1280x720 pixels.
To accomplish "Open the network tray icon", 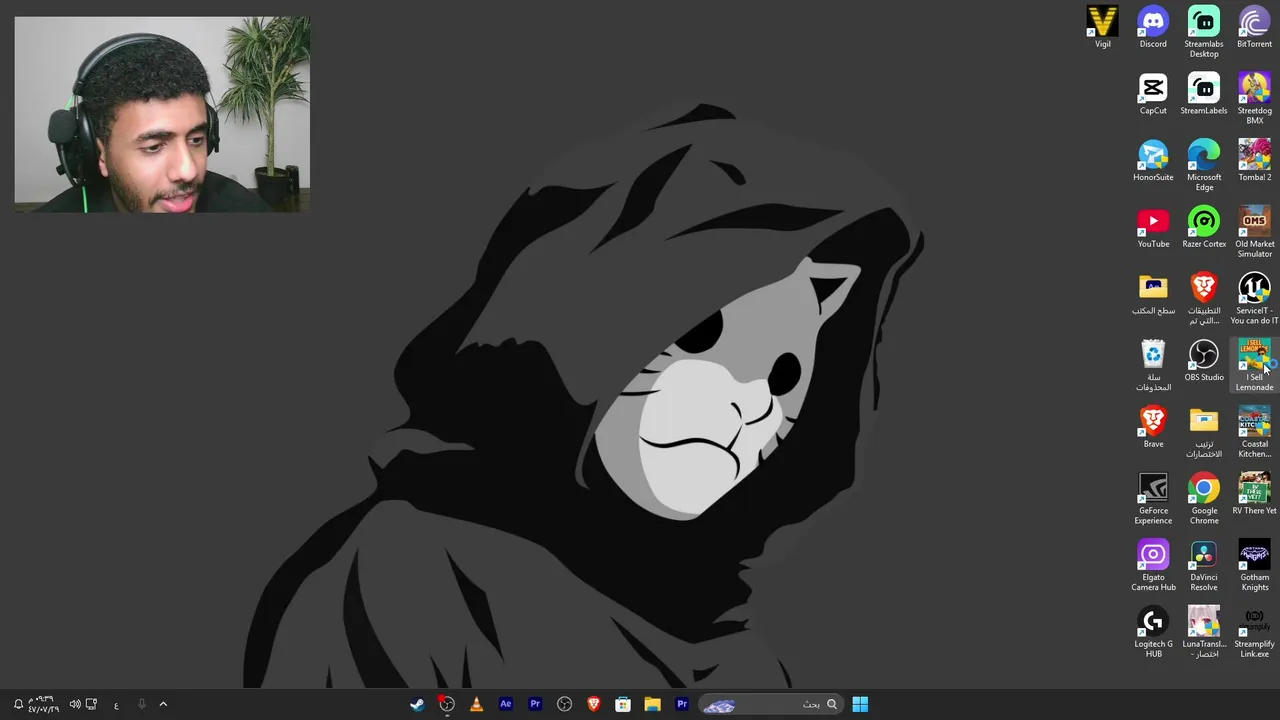I will click(91, 704).
